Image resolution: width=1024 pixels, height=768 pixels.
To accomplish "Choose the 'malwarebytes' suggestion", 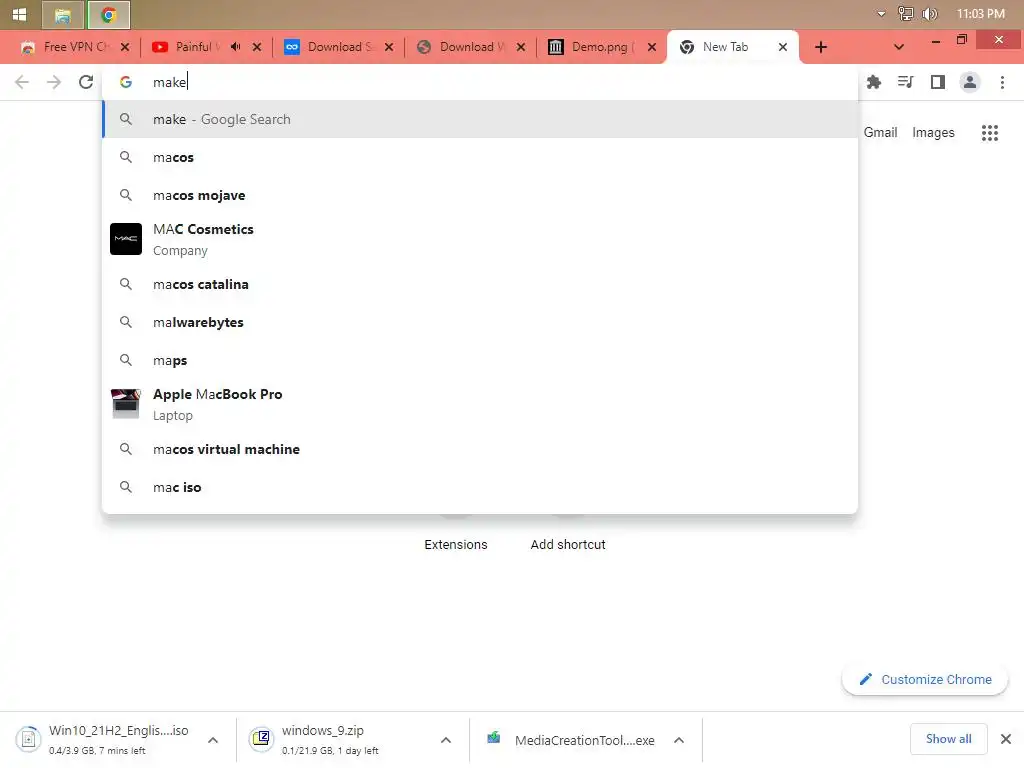I will (x=480, y=323).
